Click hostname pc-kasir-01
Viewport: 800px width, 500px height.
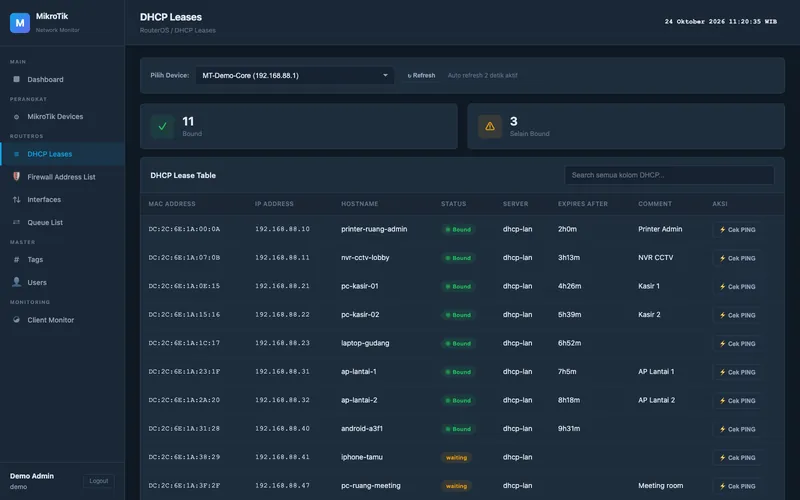point(360,286)
